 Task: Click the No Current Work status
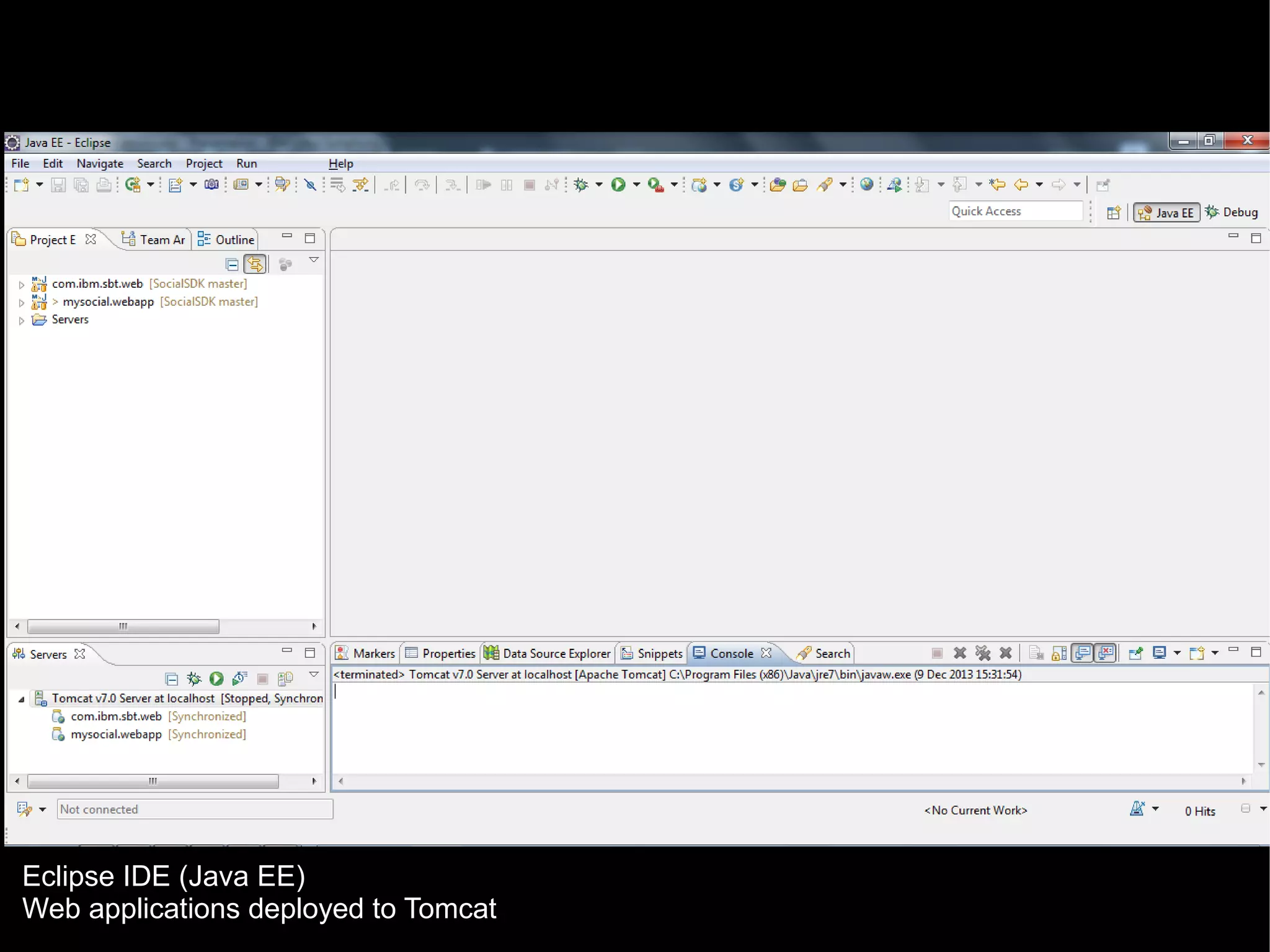pos(975,811)
